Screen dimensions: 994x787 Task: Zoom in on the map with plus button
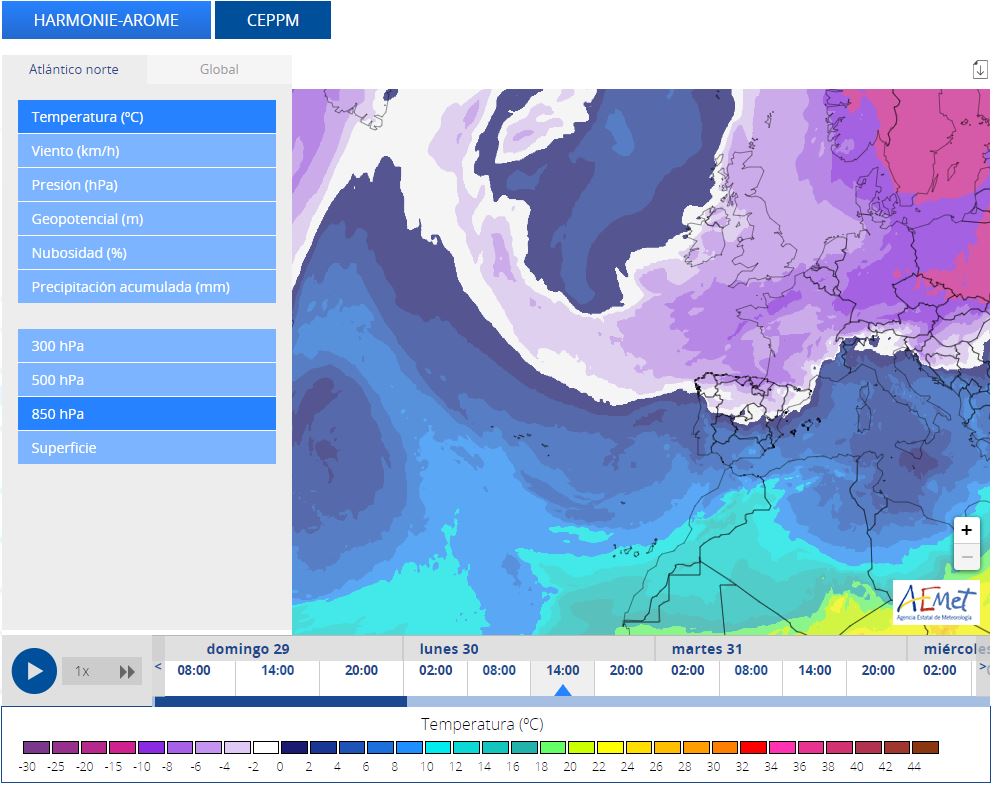[966, 530]
